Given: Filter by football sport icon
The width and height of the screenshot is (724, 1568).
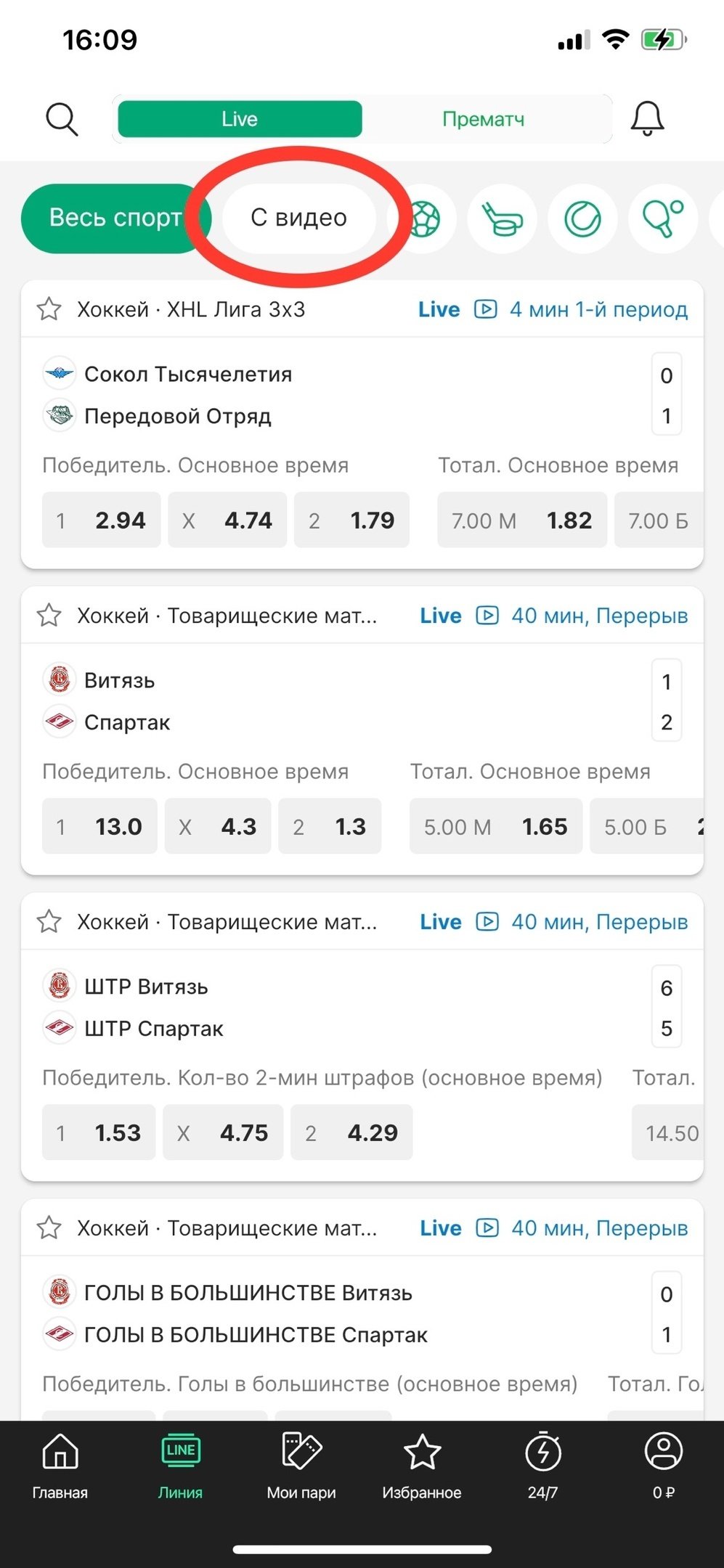Looking at the screenshot, I should point(423,219).
